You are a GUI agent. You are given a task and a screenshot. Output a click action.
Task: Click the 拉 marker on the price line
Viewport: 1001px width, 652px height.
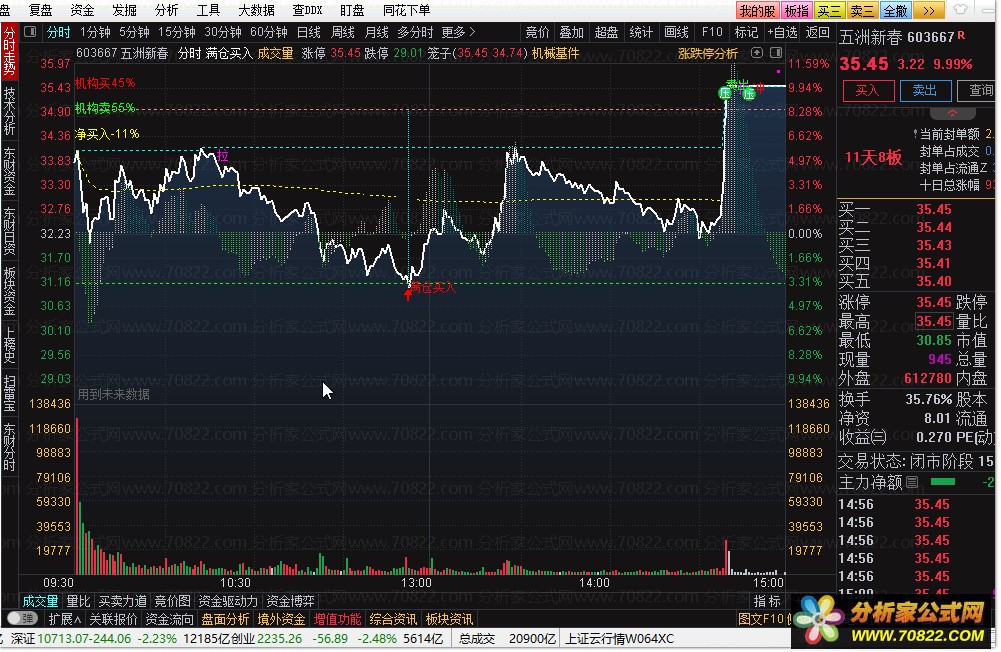[x=222, y=156]
